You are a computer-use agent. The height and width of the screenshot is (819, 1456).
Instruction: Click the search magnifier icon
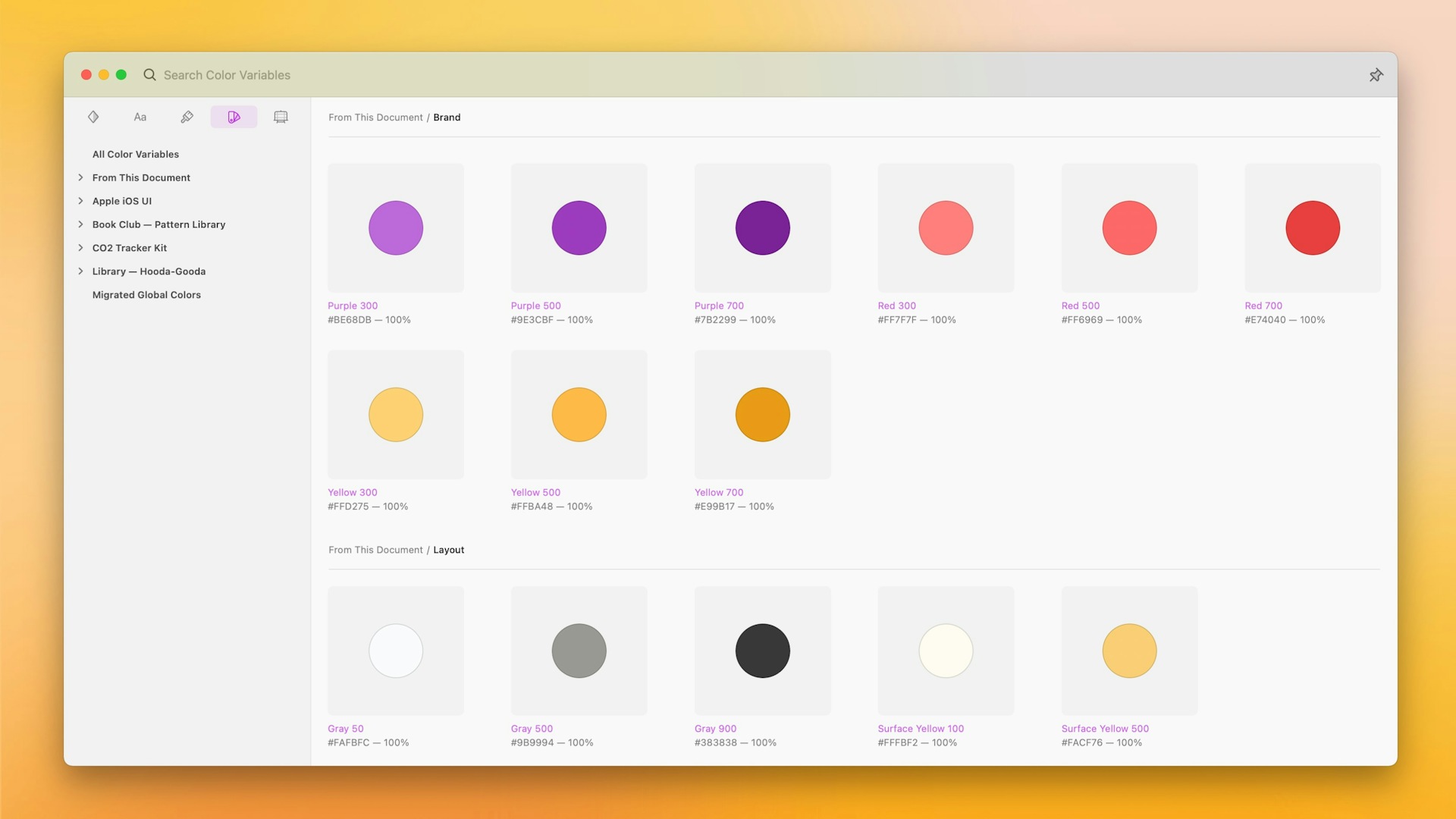(149, 75)
